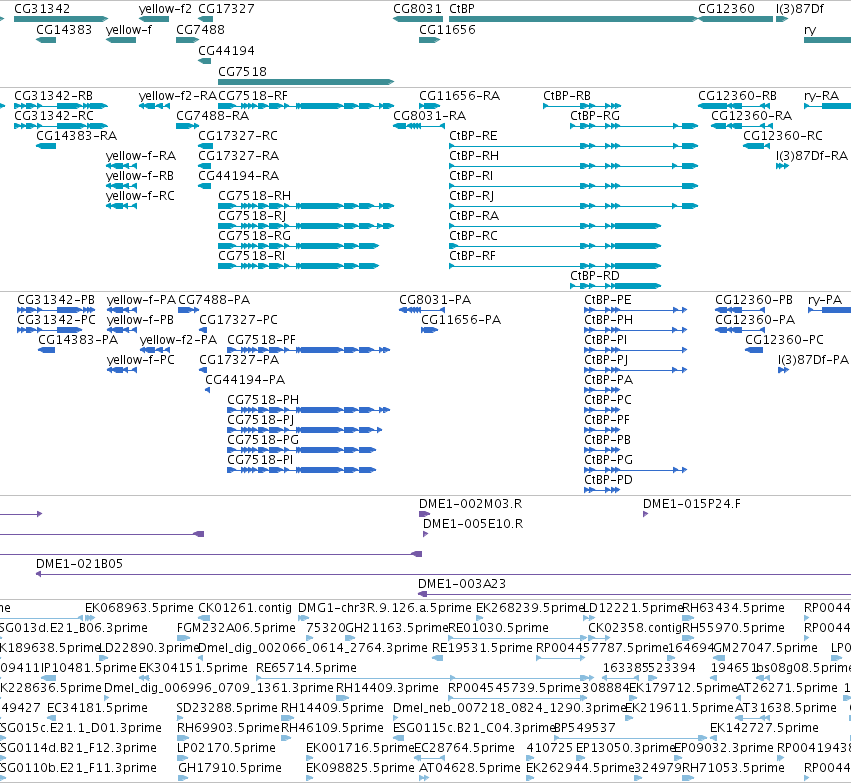Click the CK01261.contig EST
The width and height of the screenshot is (851, 783).
point(205,618)
